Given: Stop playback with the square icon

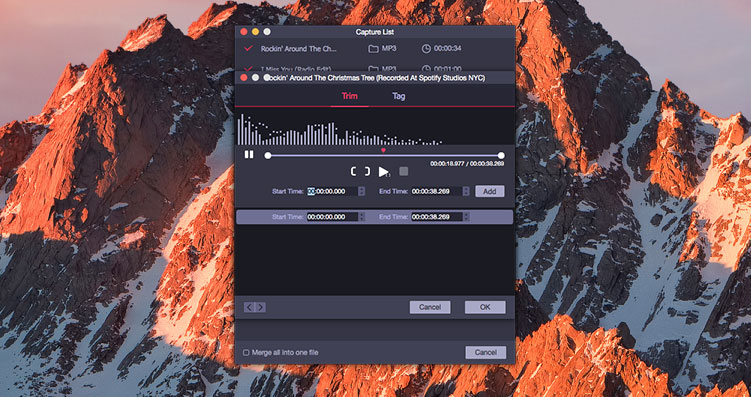Looking at the screenshot, I should pos(404,171).
